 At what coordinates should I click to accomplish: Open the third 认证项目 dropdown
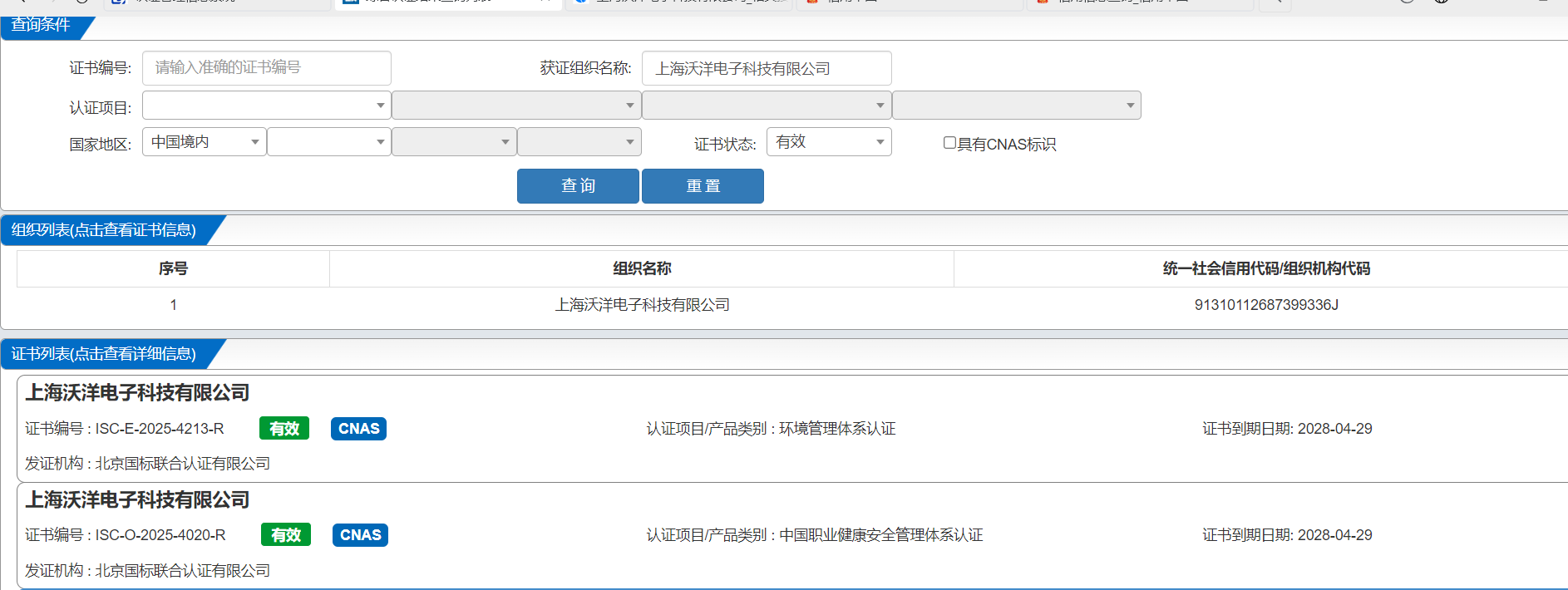tap(767, 106)
